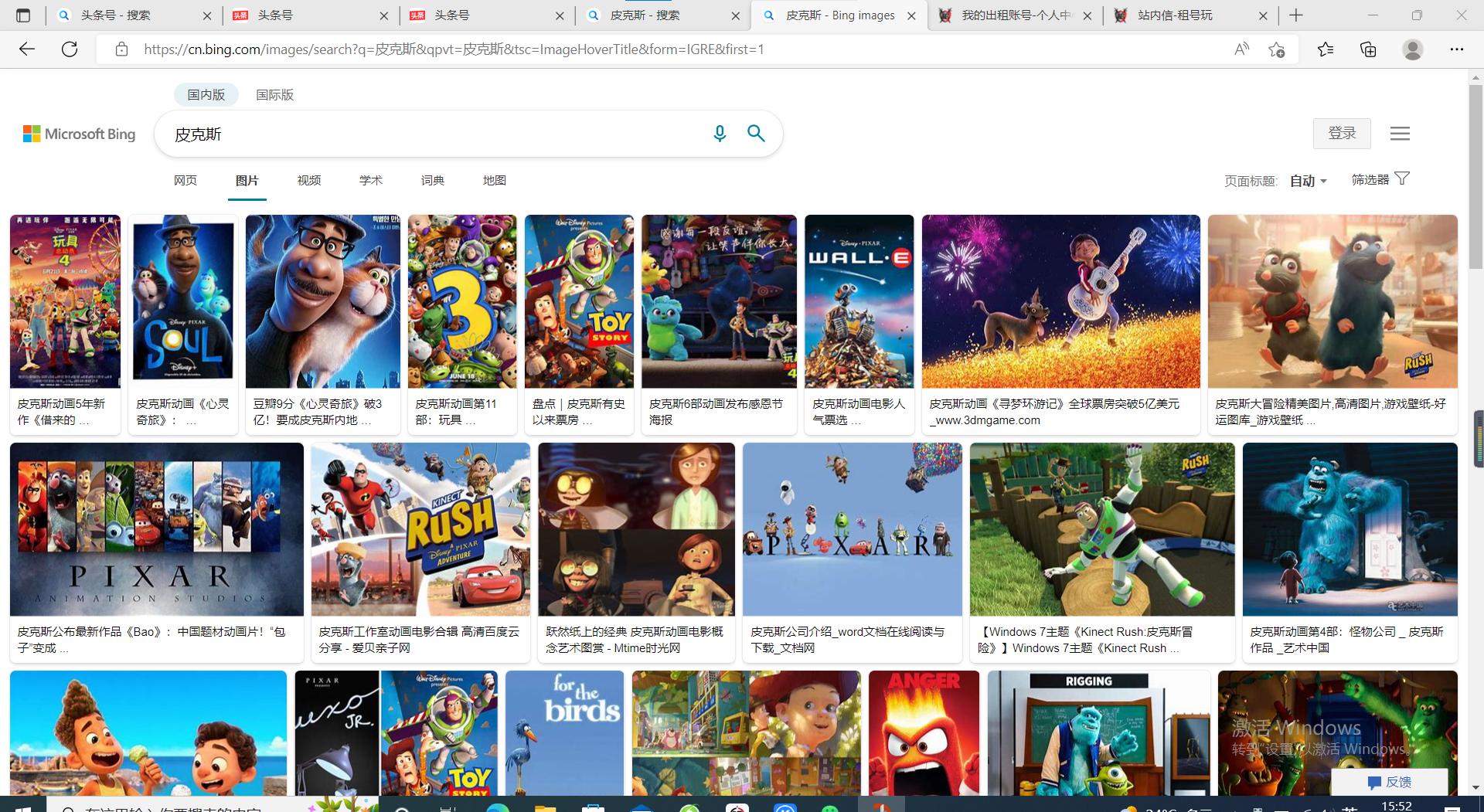Open the browser settings ellipsis menu
1484x812 pixels.
[1456, 49]
